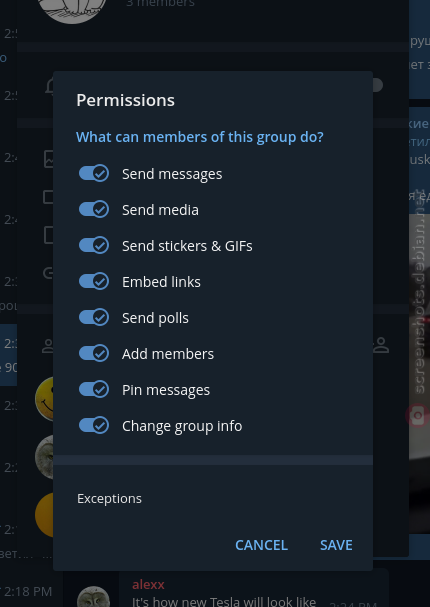Click the CANCEL button
The width and height of the screenshot is (430, 607).
pos(261,545)
